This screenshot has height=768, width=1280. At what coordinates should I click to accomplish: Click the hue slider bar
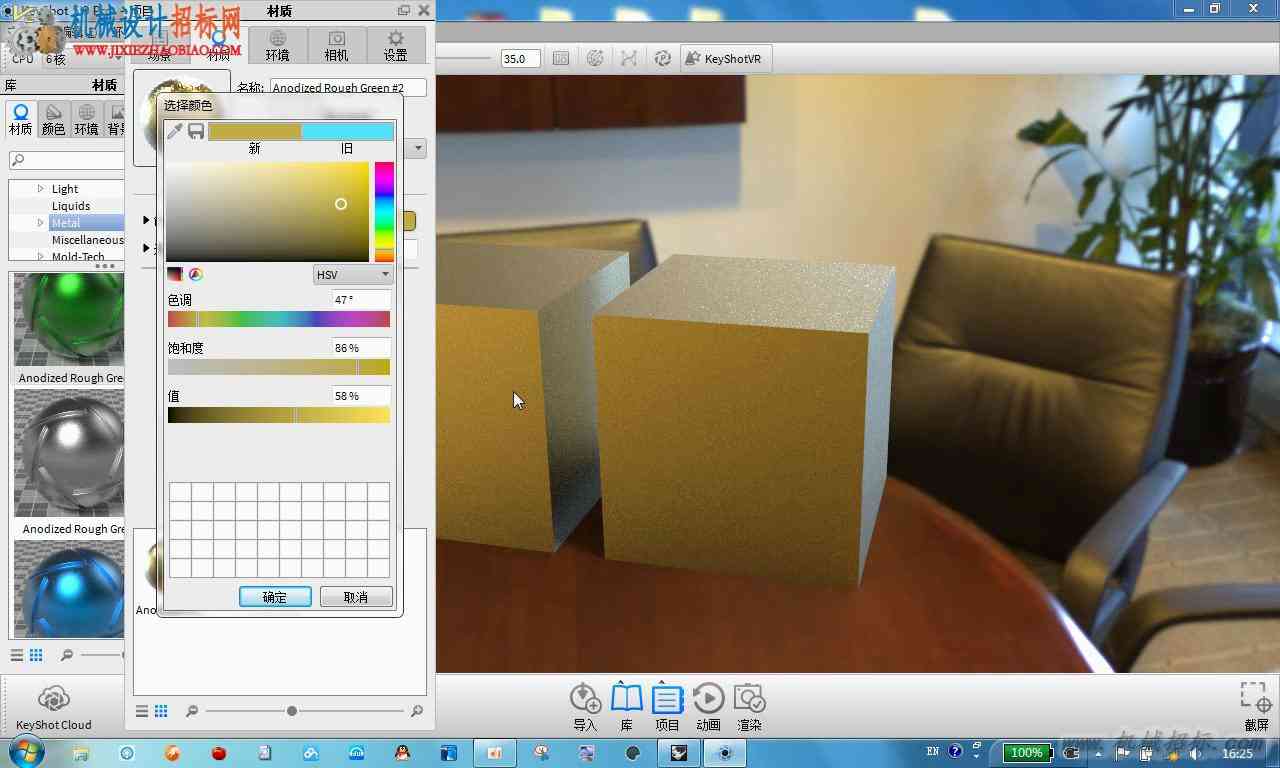(x=279, y=319)
